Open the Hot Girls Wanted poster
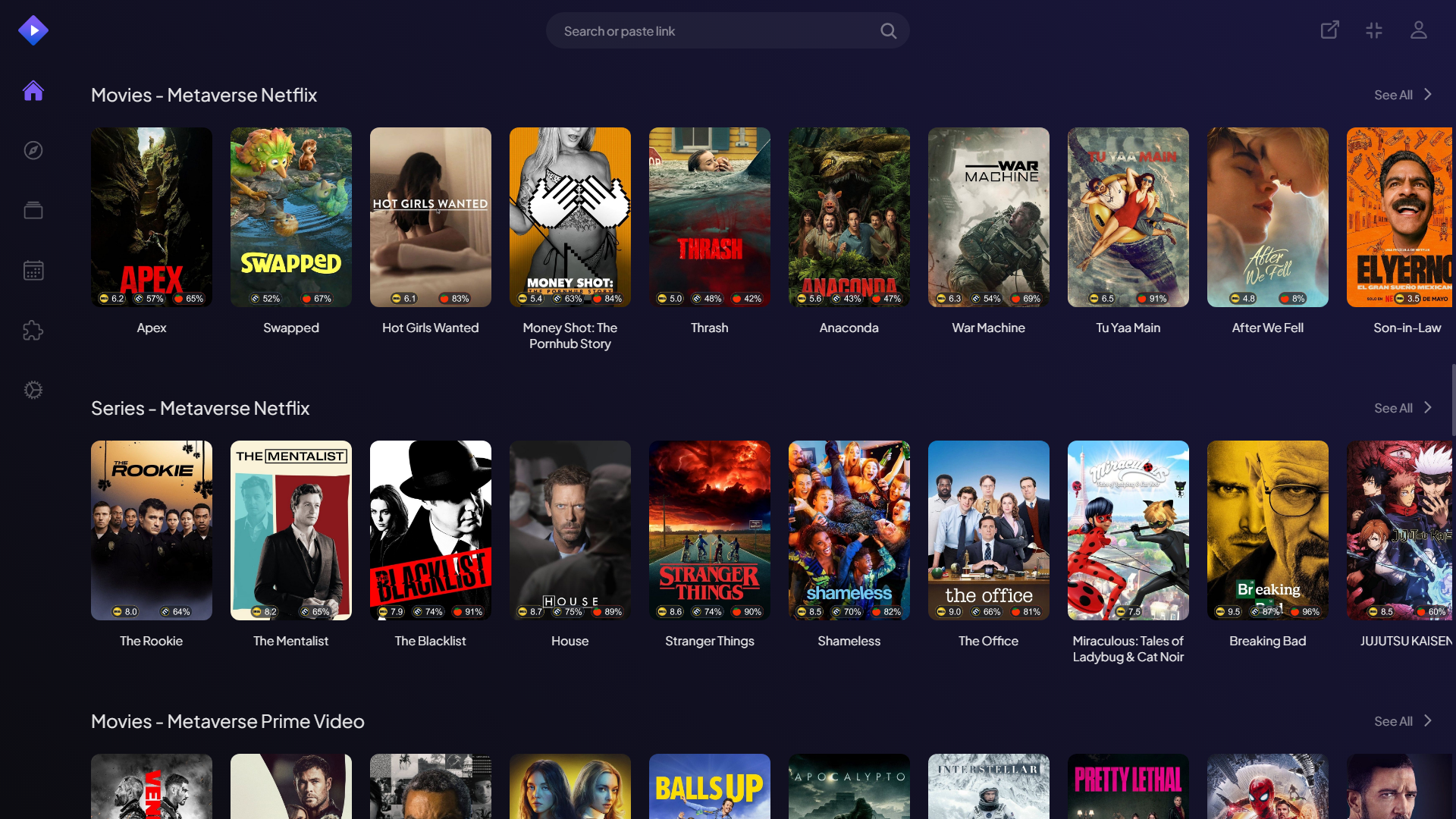The width and height of the screenshot is (1456, 819). pos(431,217)
